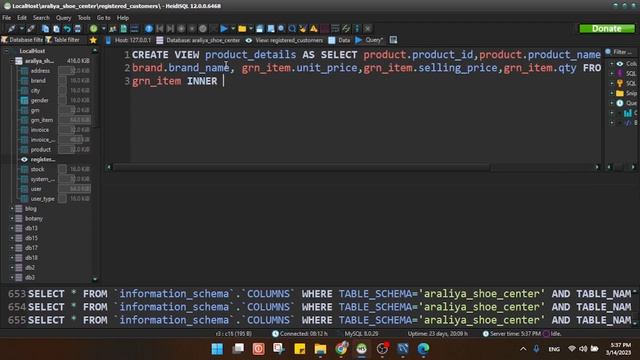
Task: Click the save query file icon
Action: pos(260,29)
